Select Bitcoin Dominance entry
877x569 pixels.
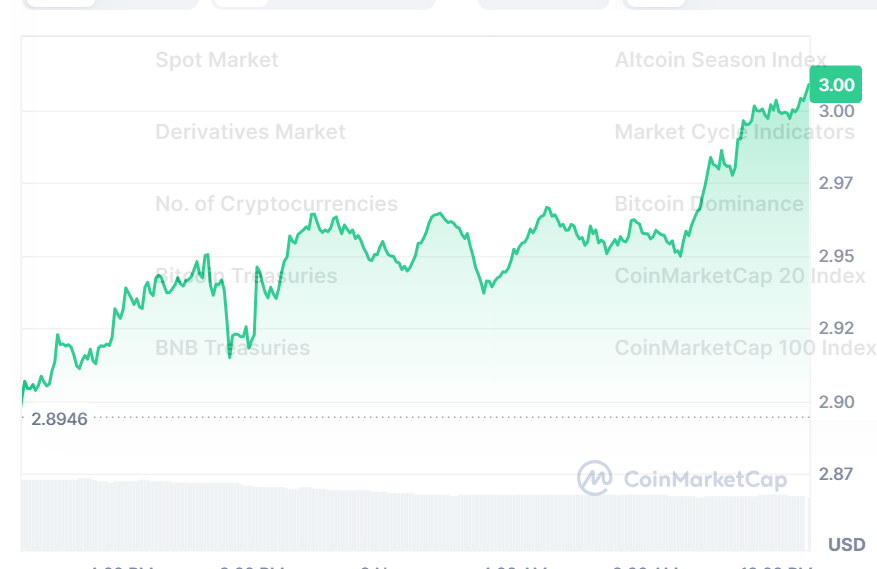coord(708,204)
